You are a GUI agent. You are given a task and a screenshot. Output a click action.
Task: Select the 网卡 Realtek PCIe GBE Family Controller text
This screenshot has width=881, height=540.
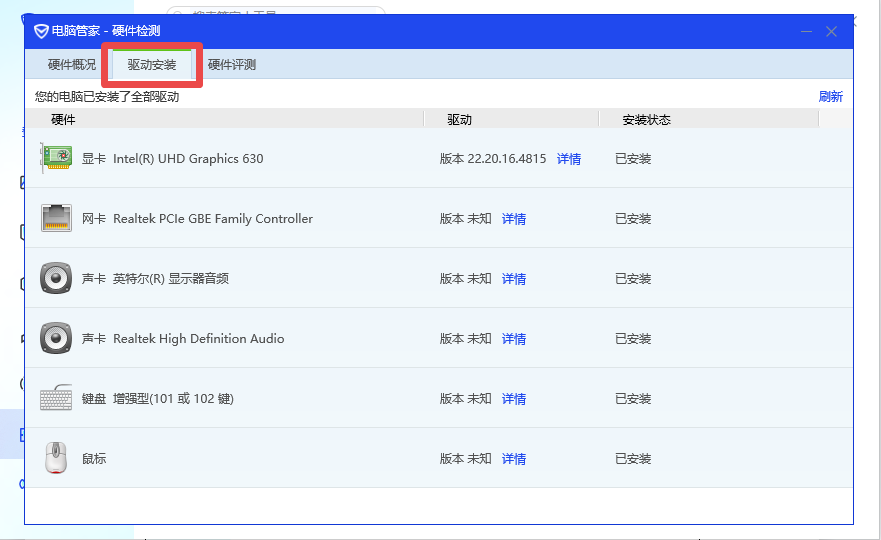pyautogui.click(x=197, y=219)
